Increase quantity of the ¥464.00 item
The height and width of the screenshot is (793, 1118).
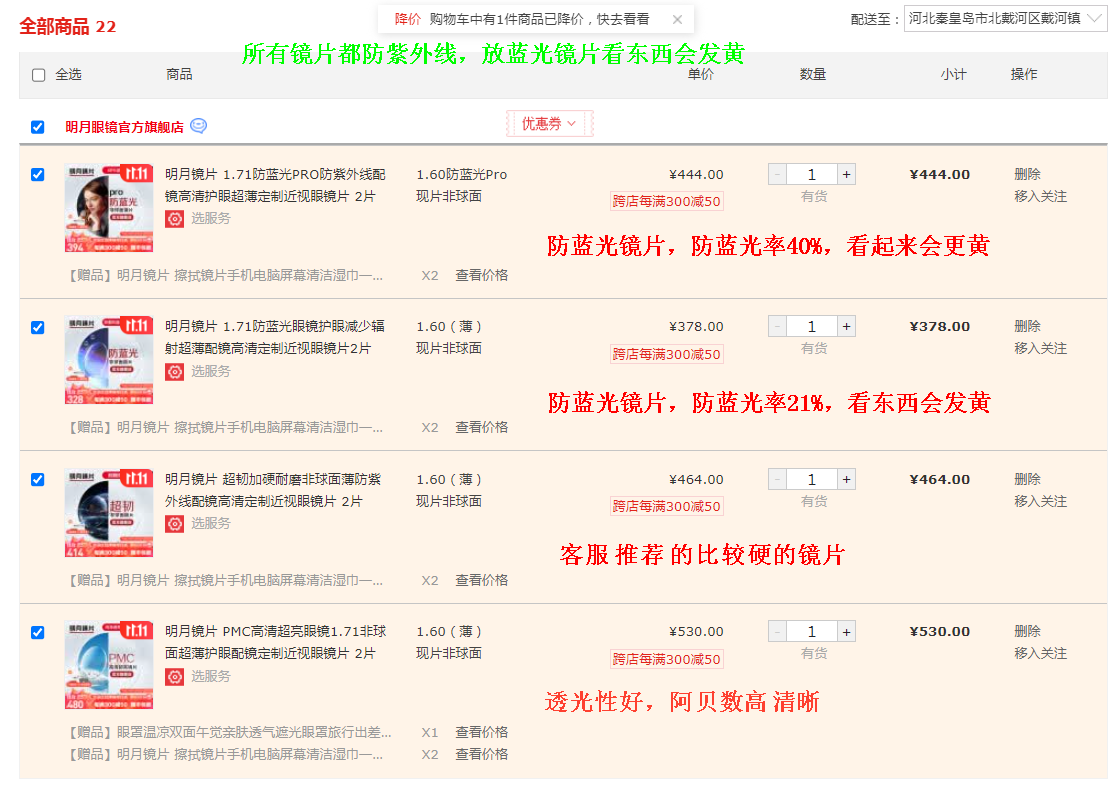(846, 479)
